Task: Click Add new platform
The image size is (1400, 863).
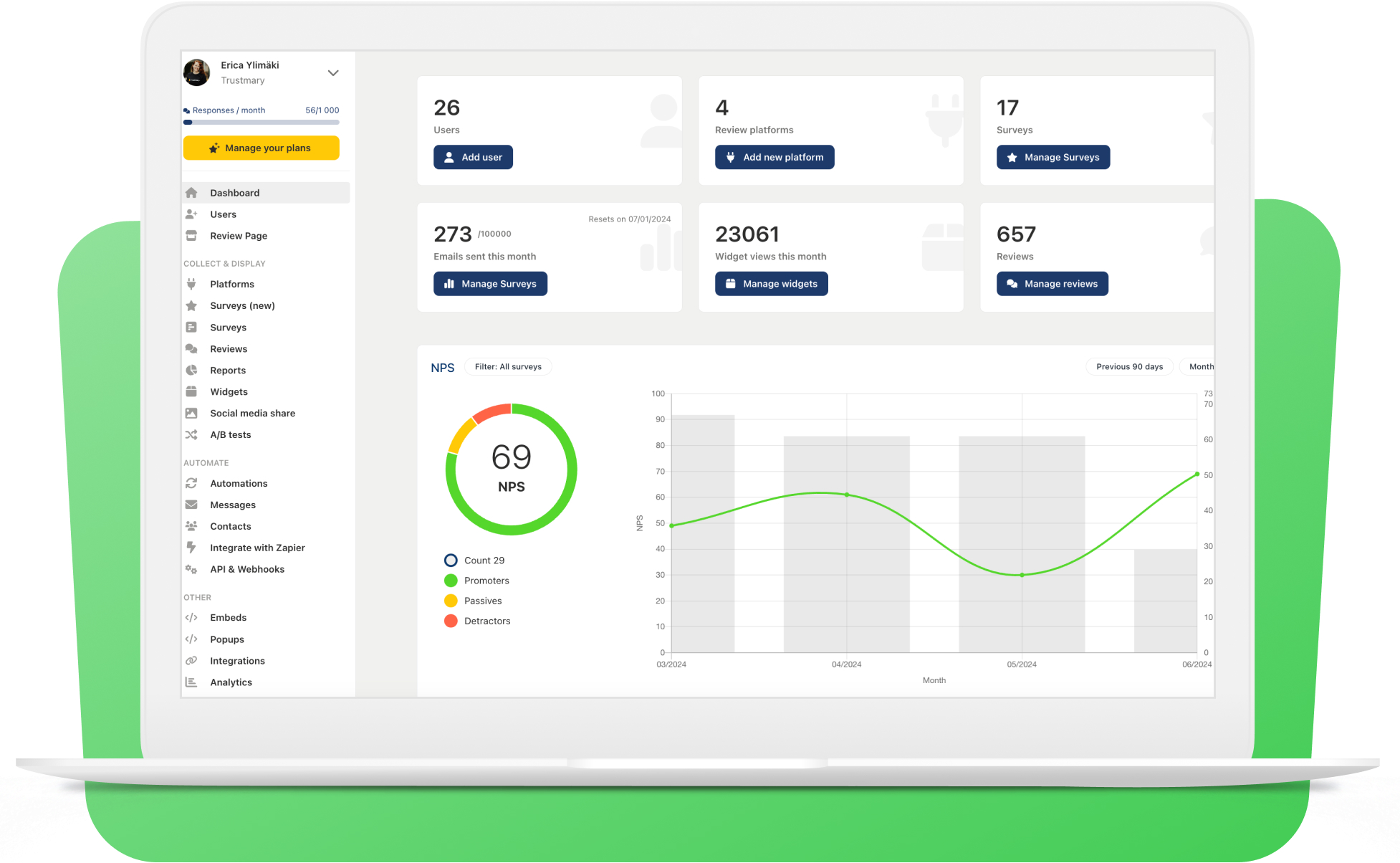Action: pyautogui.click(x=774, y=157)
